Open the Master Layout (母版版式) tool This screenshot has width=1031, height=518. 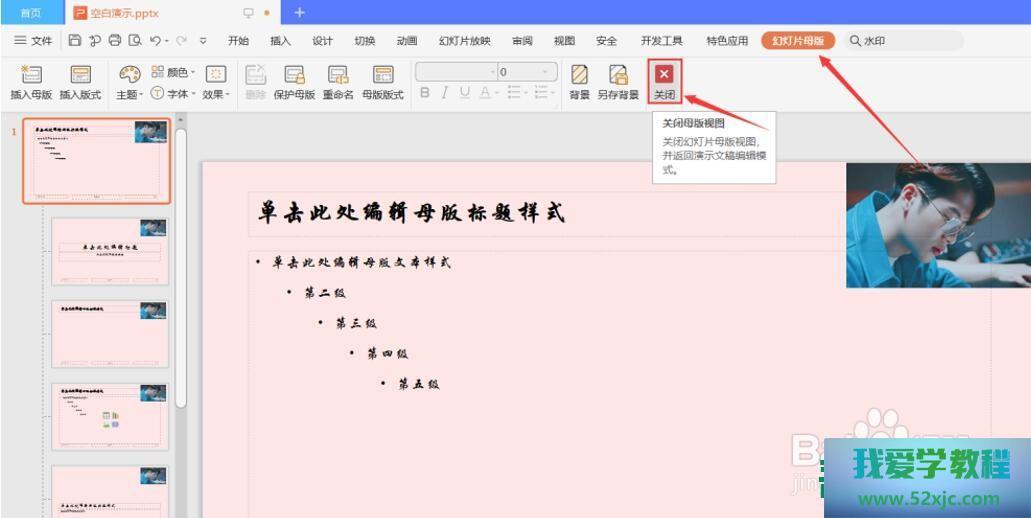pyautogui.click(x=382, y=75)
